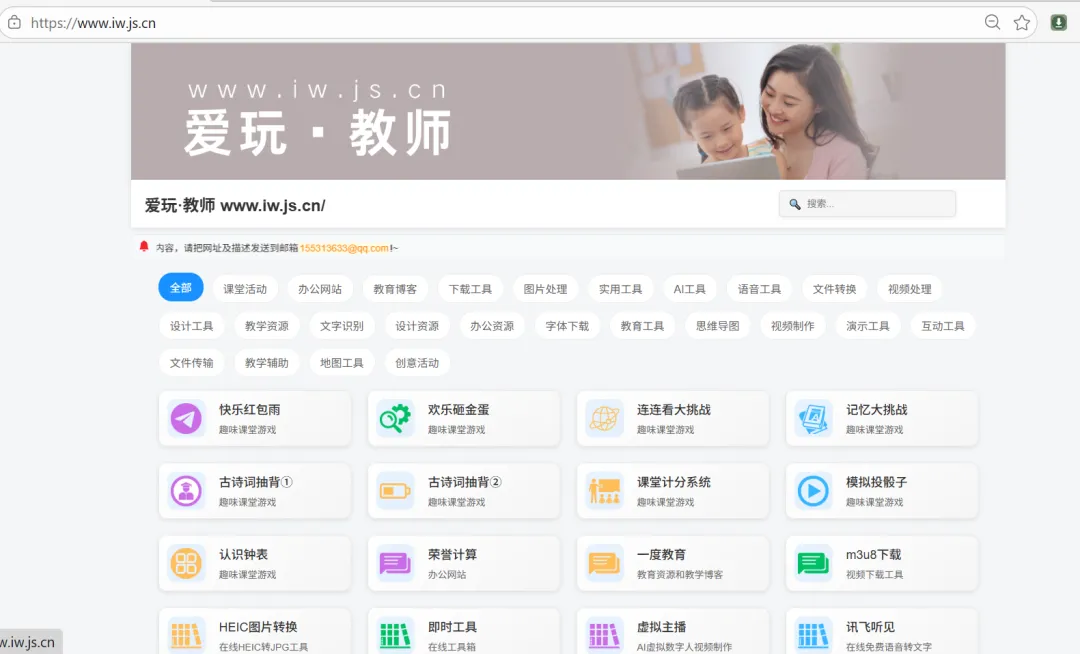The width and height of the screenshot is (1080, 654).
Task: Click the orange grid icon for 认识钟表
Action: pyautogui.click(x=186, y=563)
